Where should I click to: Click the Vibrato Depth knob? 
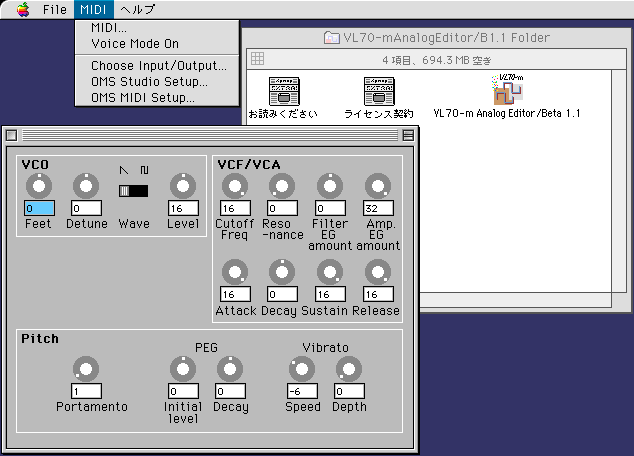coord(349,369)
